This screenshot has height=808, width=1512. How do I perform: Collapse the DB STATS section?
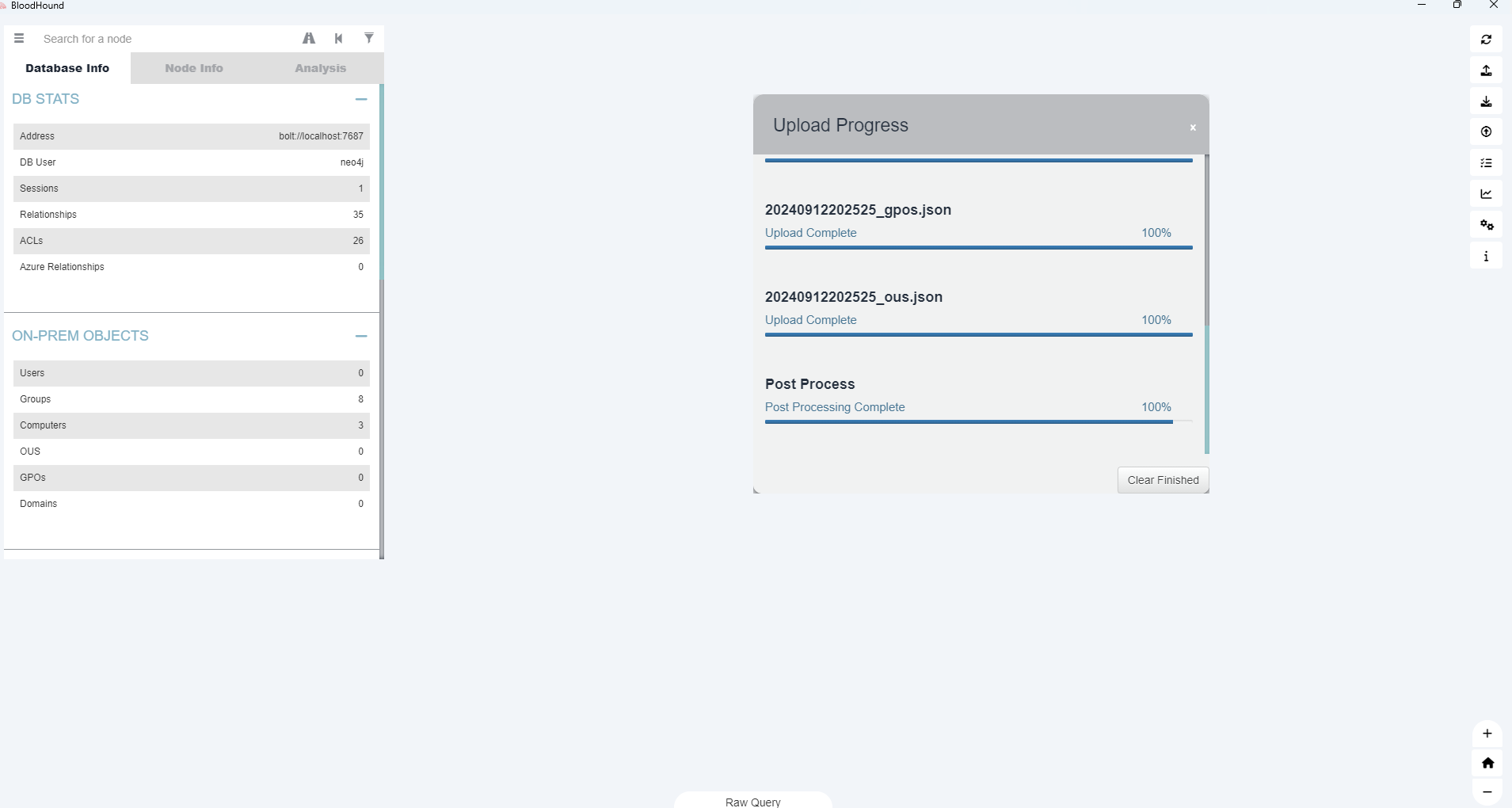[361, 99]
